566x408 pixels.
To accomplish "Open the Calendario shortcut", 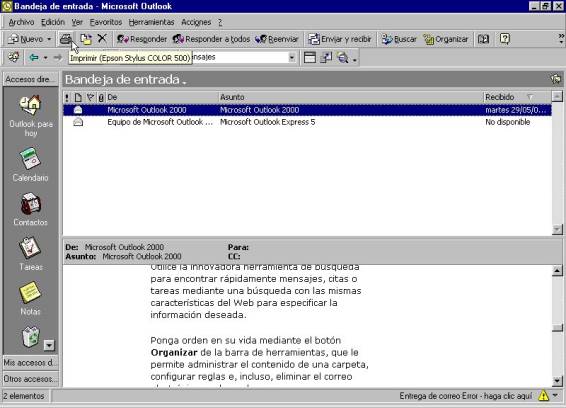I will click(x=31, y=164).
